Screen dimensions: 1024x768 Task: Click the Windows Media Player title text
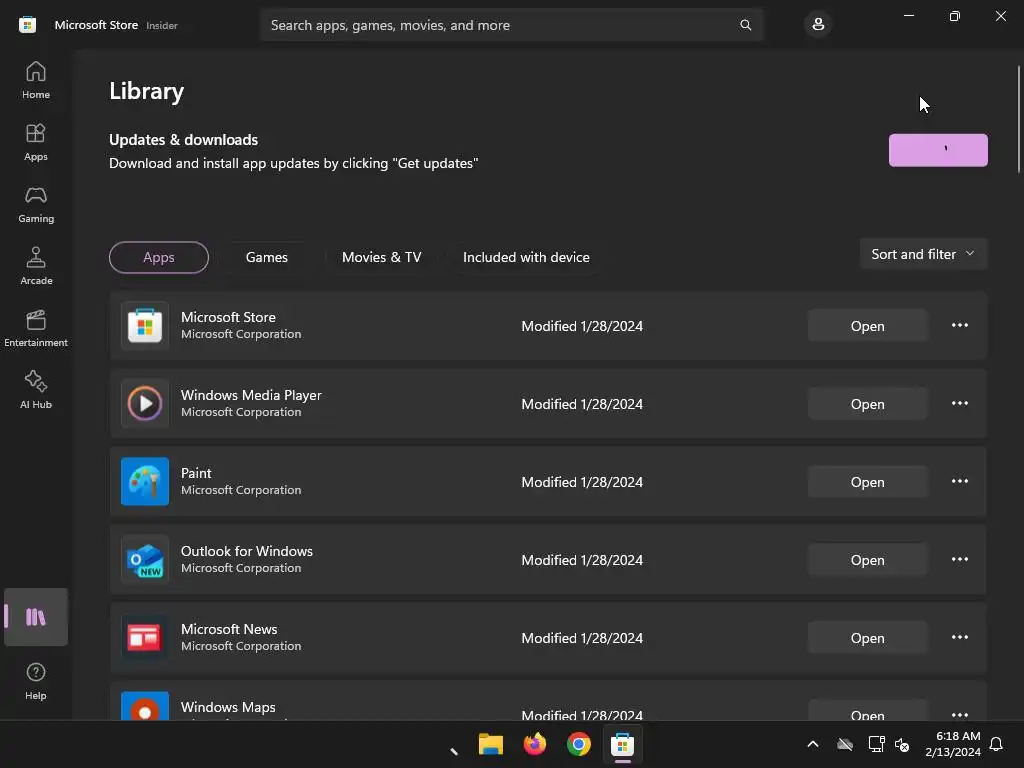point(251,395)
